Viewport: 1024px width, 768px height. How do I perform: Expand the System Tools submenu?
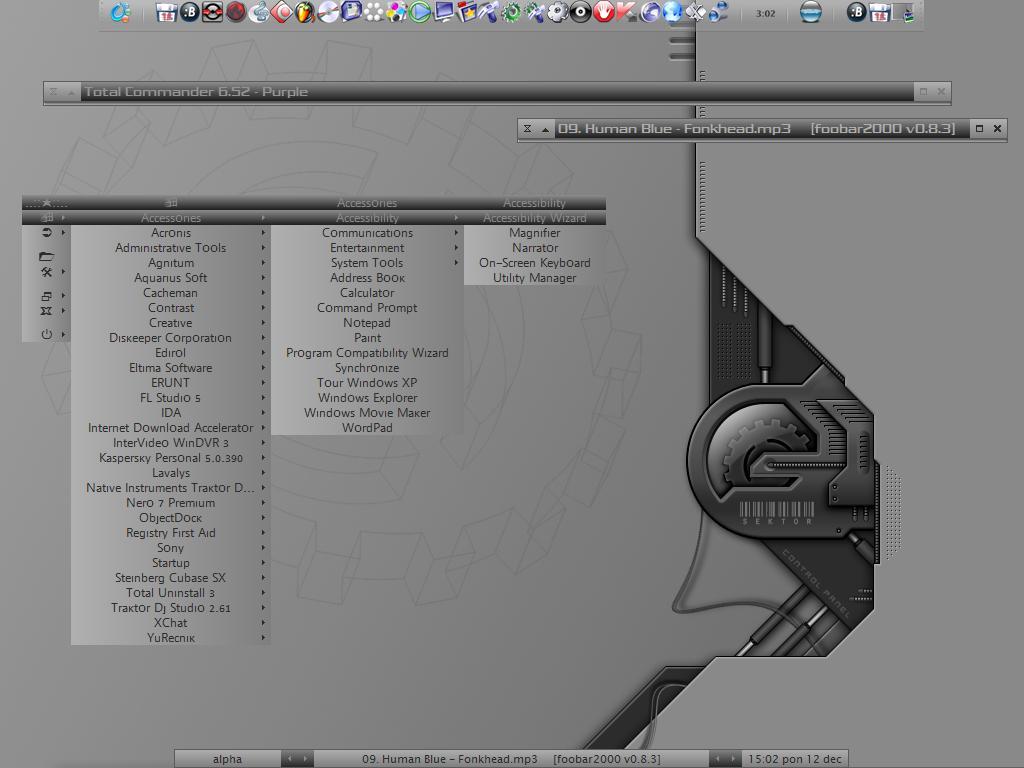tap(367, 263)
